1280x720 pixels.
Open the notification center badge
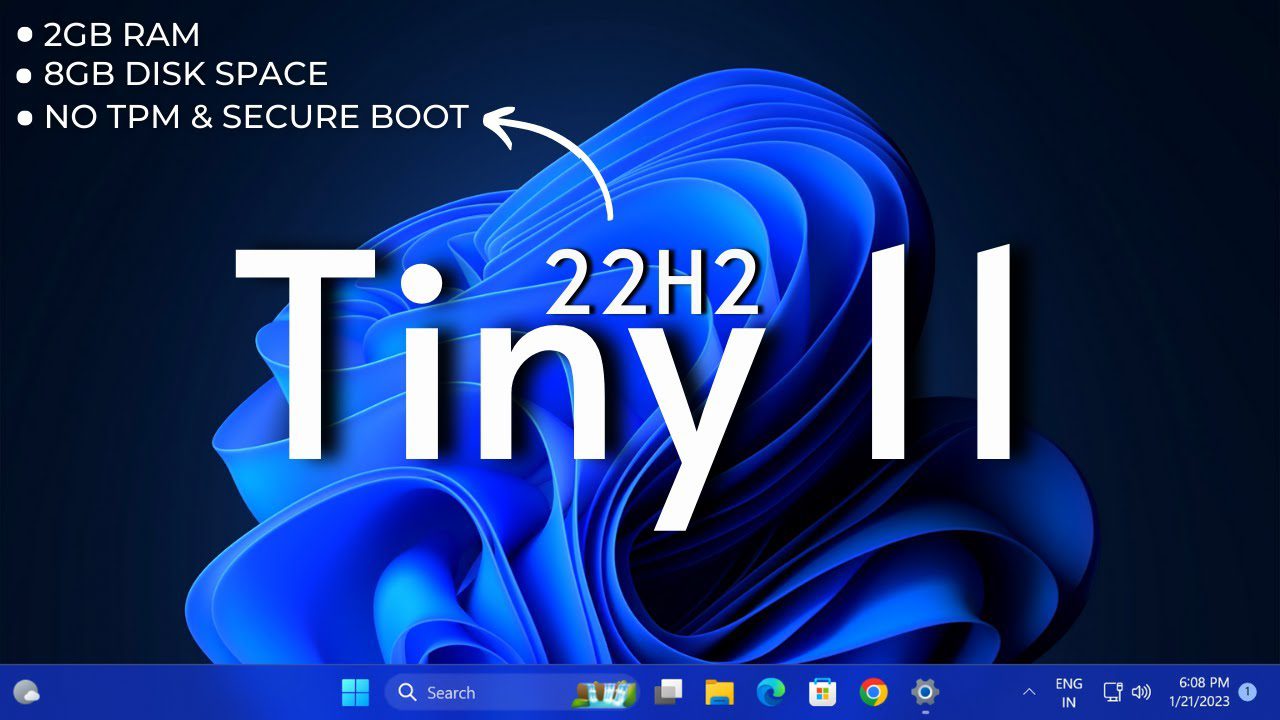1248,691
